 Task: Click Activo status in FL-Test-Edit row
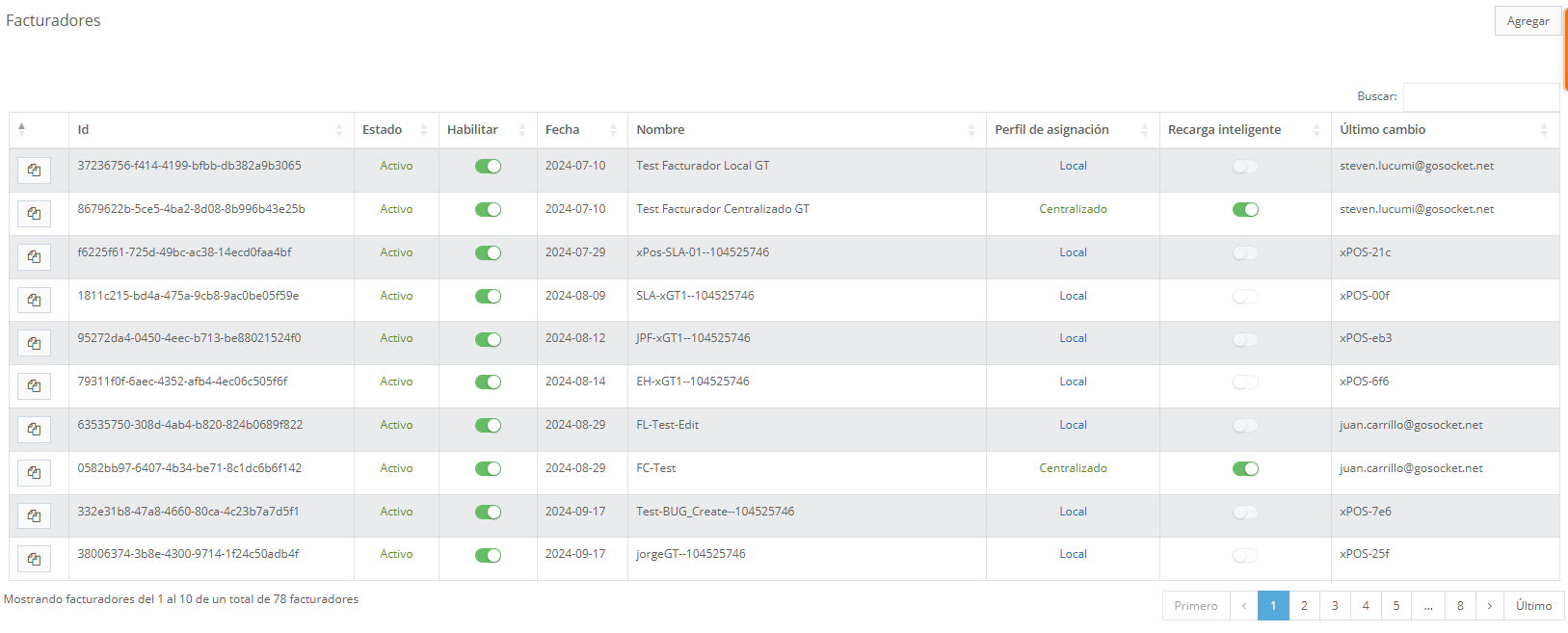coord(396,425)
